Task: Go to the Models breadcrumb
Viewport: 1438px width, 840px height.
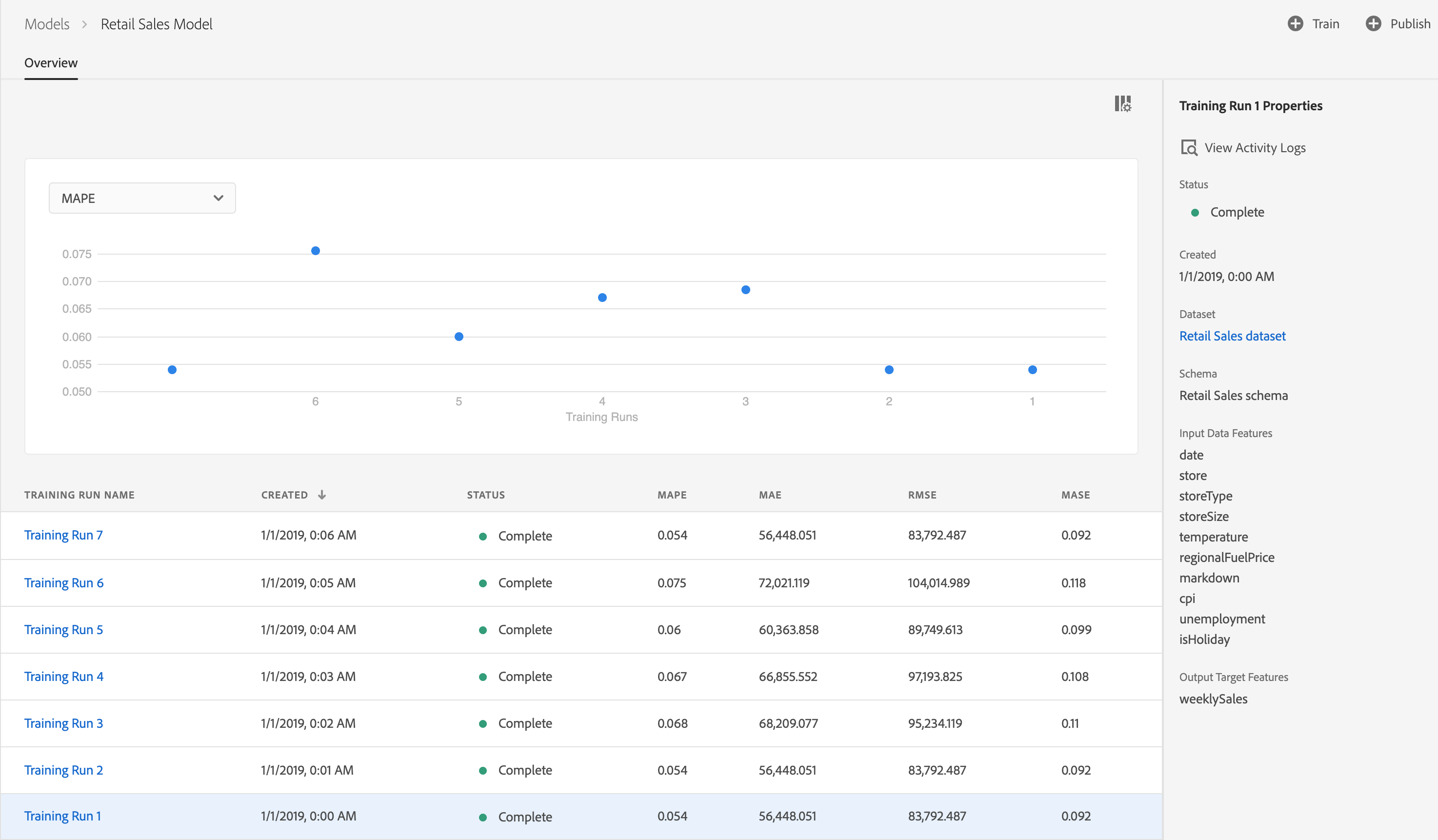Action: (x=47, y=24)
